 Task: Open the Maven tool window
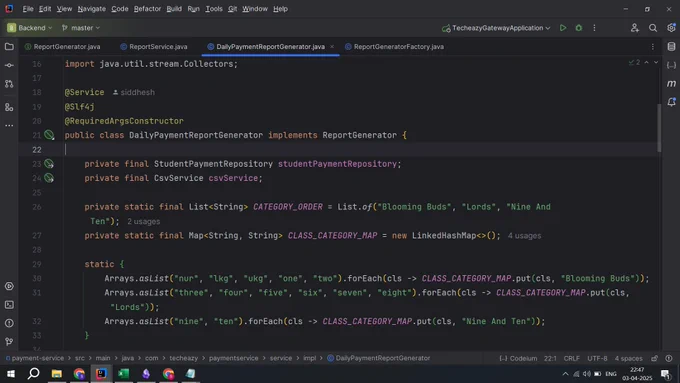pyautogui.click(x=671, y=84)
